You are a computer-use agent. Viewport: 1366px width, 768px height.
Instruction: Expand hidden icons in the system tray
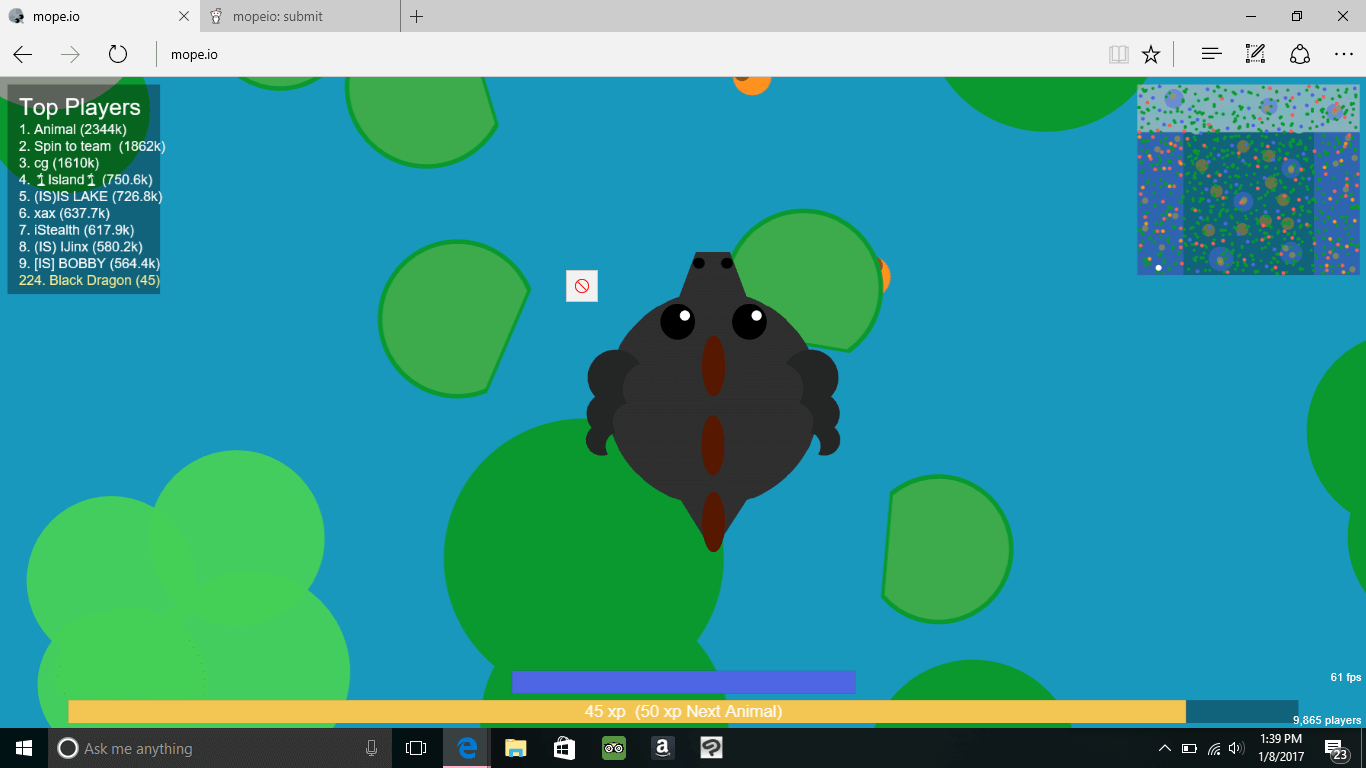pyautogui.click(x=1164, y=748)
